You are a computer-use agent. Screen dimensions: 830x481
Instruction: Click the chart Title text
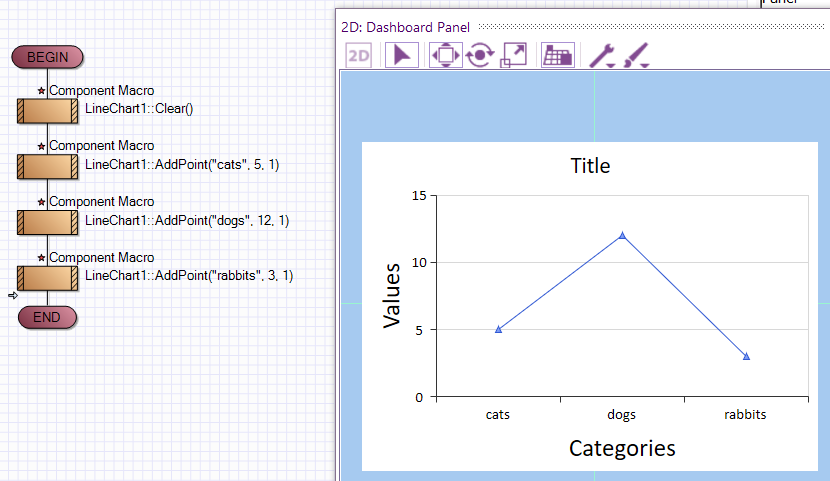coord(590,166)
